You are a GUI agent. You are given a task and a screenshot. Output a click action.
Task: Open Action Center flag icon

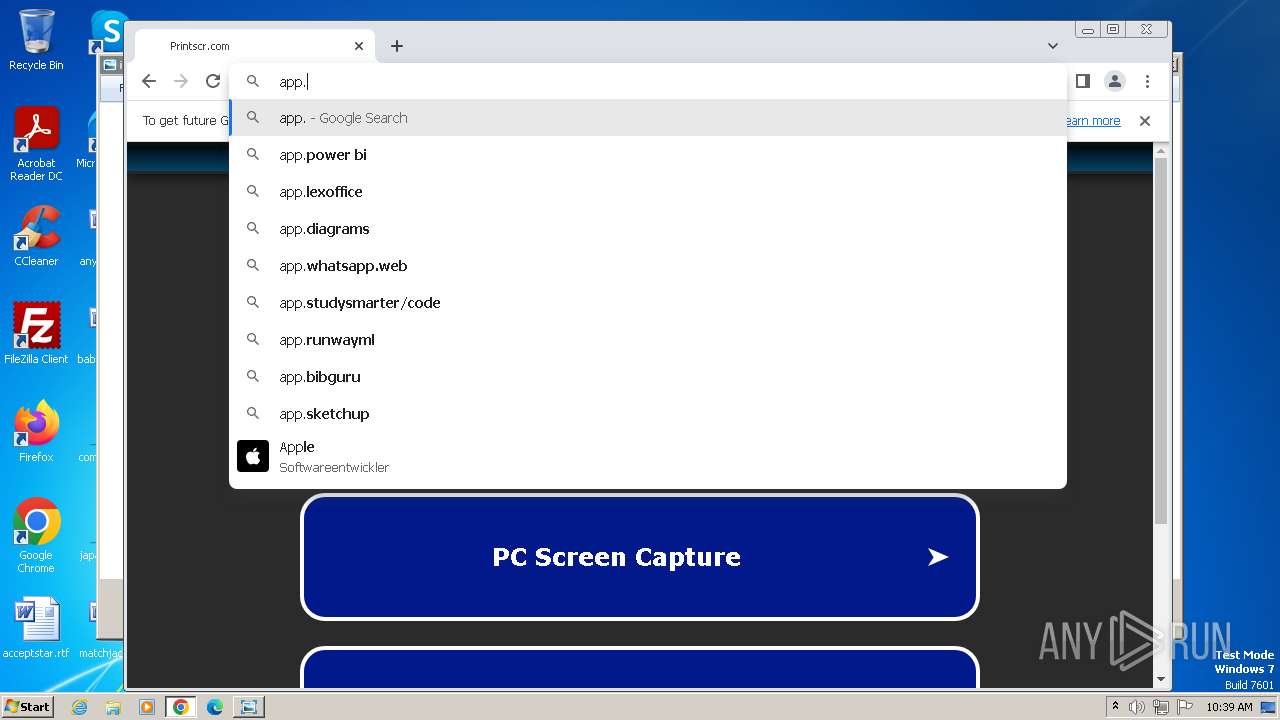point(1185,707)
